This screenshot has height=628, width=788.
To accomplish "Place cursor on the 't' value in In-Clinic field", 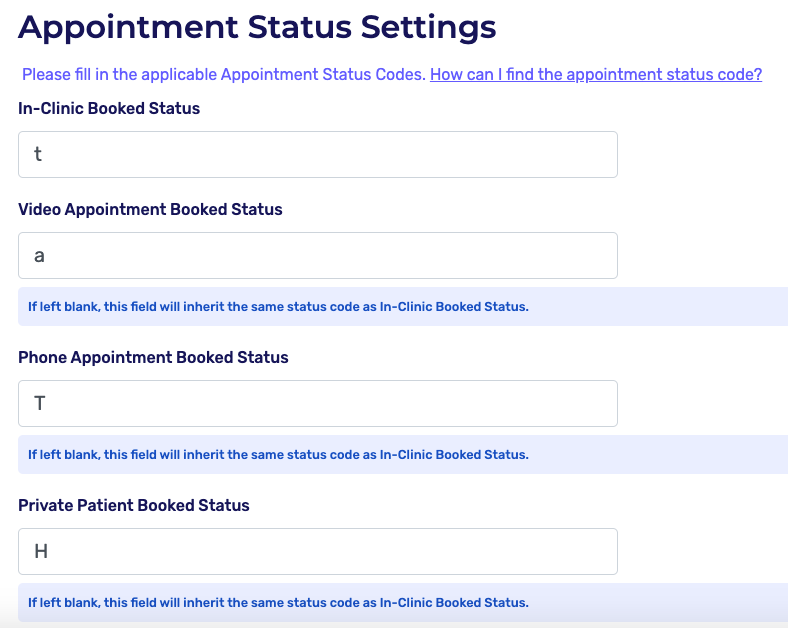I will click(38, 155).
